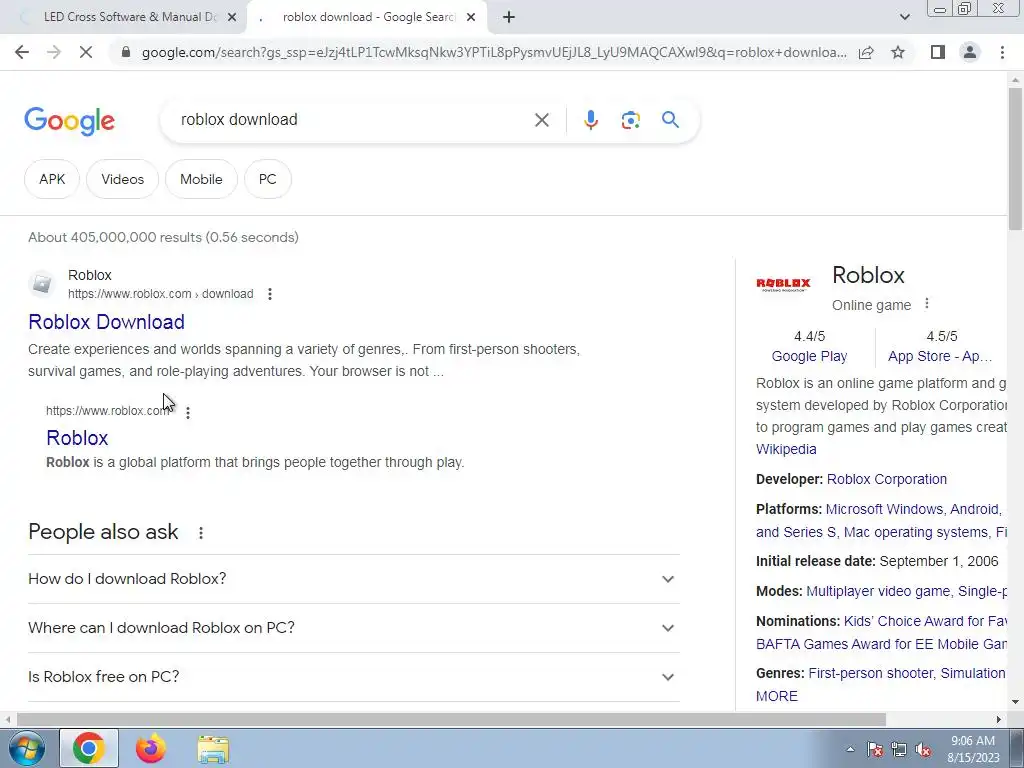This screenshot has width=1024, height=768.
Task: Filter results by Videos chip
Action: (x=122, y=179)
